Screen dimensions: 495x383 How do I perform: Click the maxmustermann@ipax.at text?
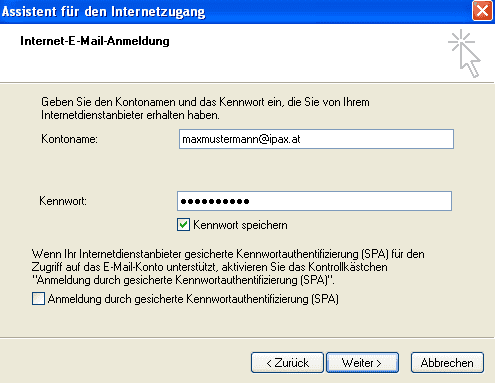pos(241,139)
